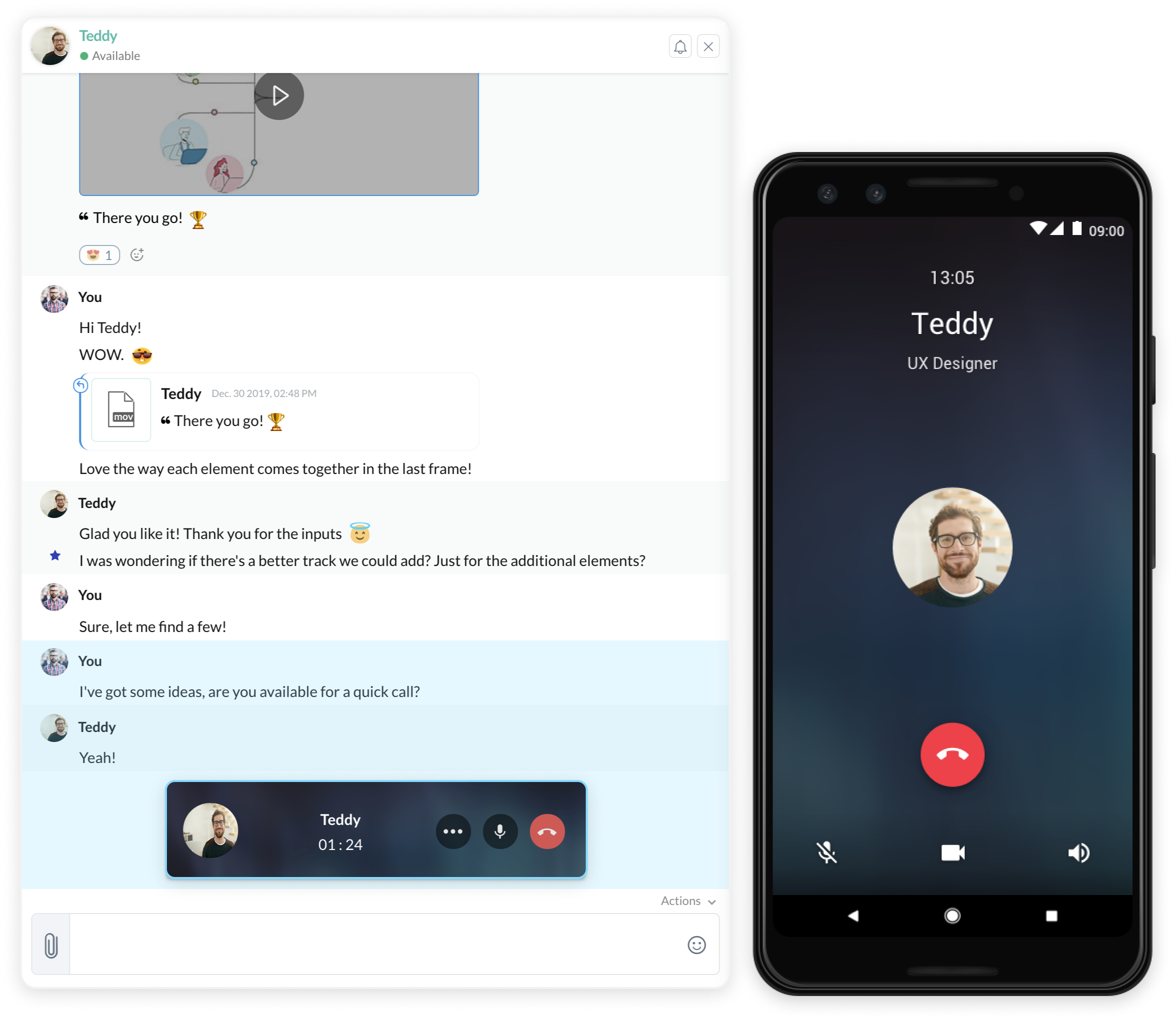
Task: Click the microphone icon on call bar
Action: point(500,830)
